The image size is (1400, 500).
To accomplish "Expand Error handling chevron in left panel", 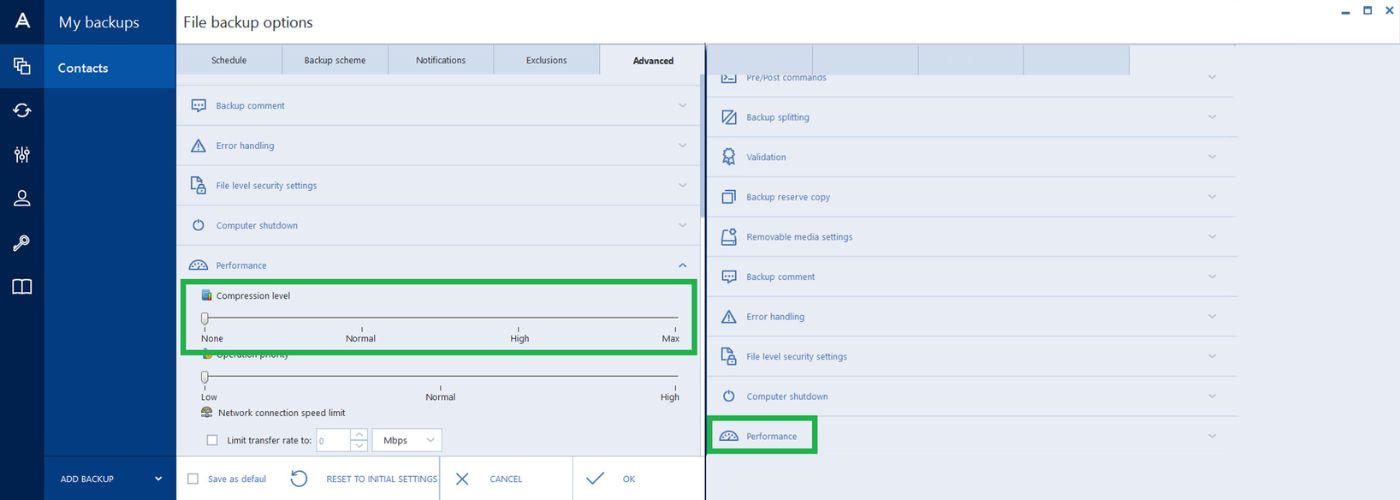I will [x=683, y=145].
